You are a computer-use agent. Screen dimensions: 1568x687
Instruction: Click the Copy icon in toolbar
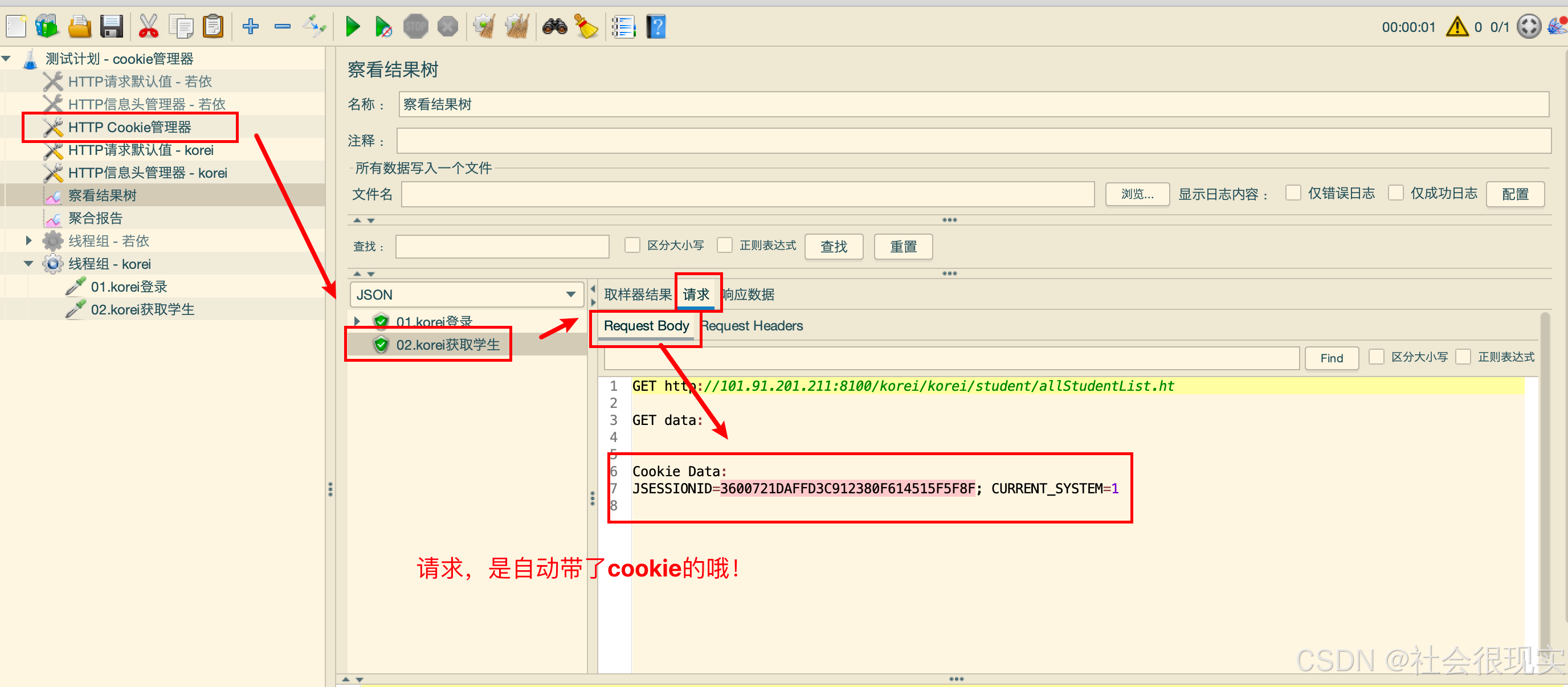click(x=181, y=27)
